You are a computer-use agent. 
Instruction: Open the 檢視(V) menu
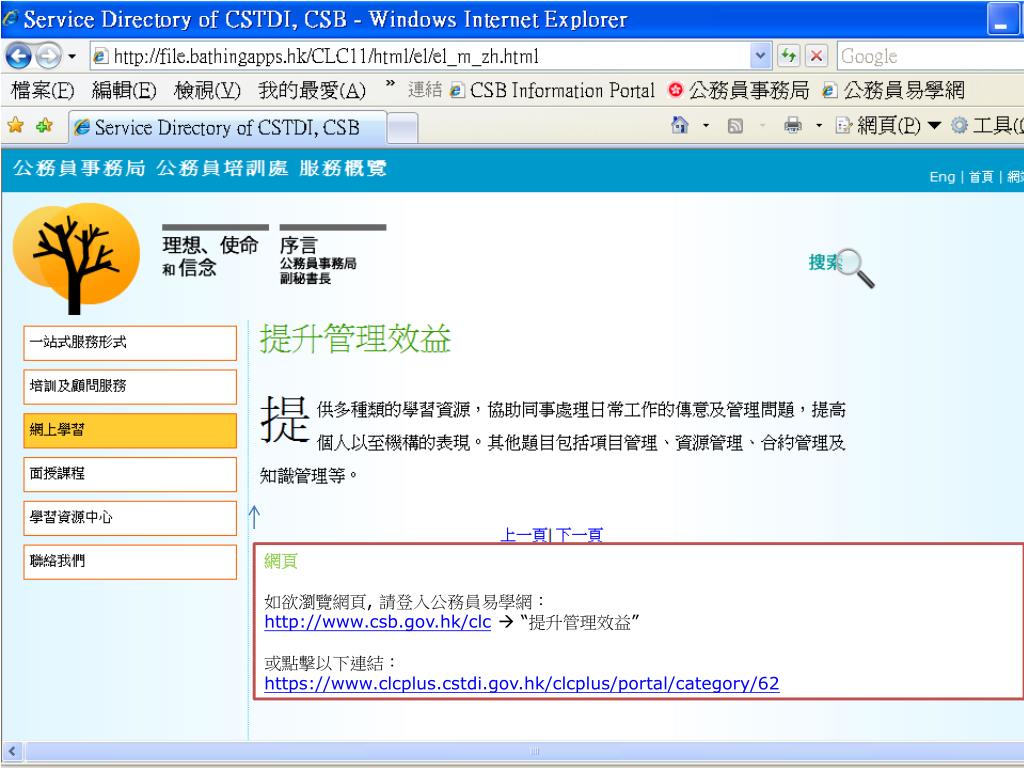click(x=208, y=90)
